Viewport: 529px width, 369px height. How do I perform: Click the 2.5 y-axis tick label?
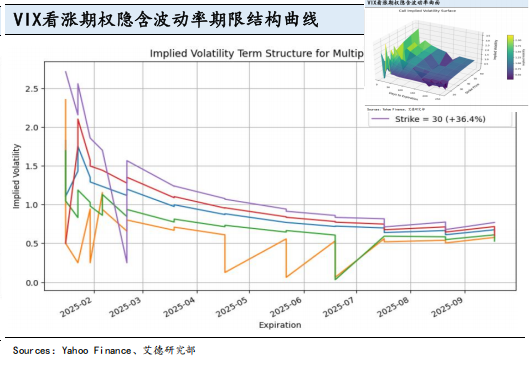click(32, 89)
